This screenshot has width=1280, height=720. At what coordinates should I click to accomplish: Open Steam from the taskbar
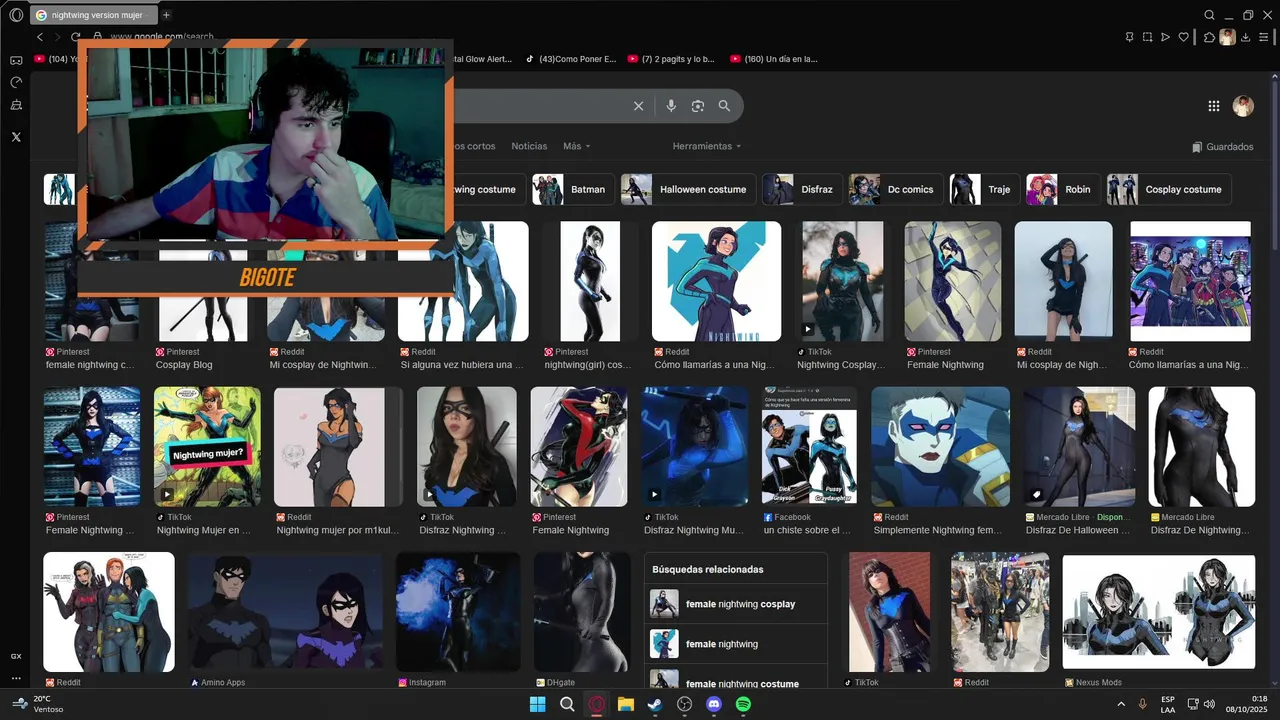click(x=655, y=704)
